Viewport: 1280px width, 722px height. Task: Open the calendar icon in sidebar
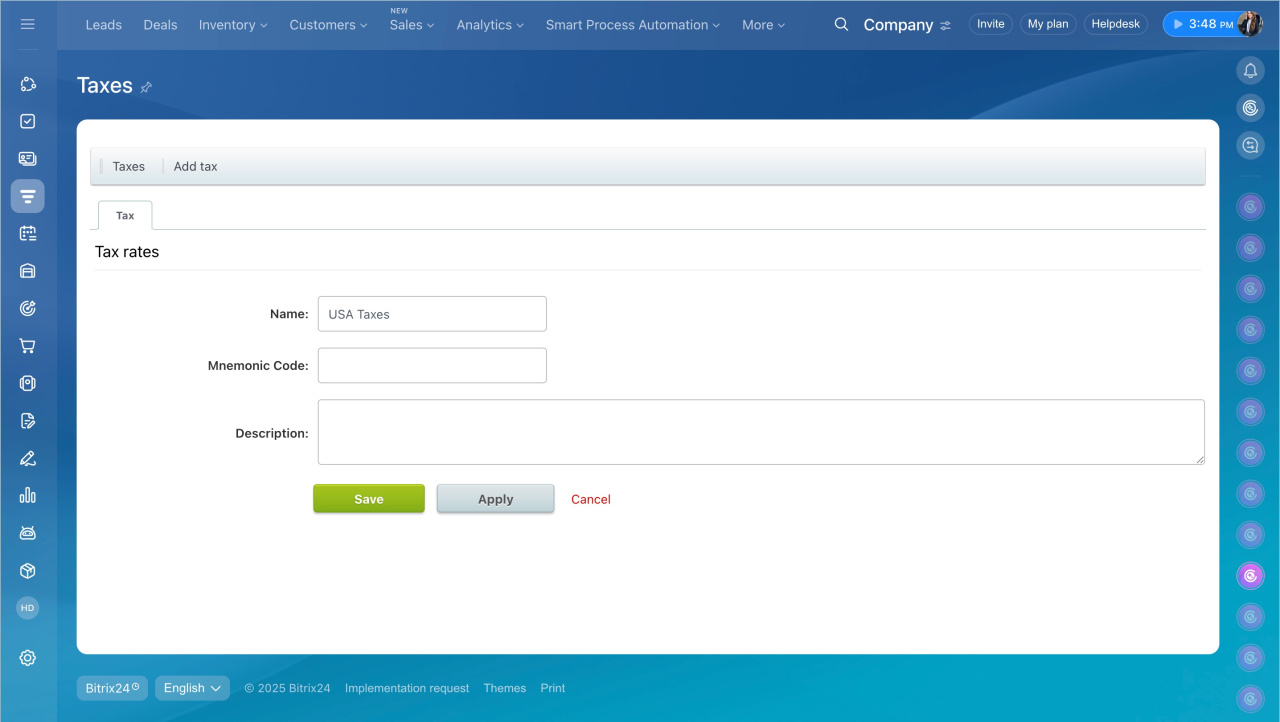[27, 233]
